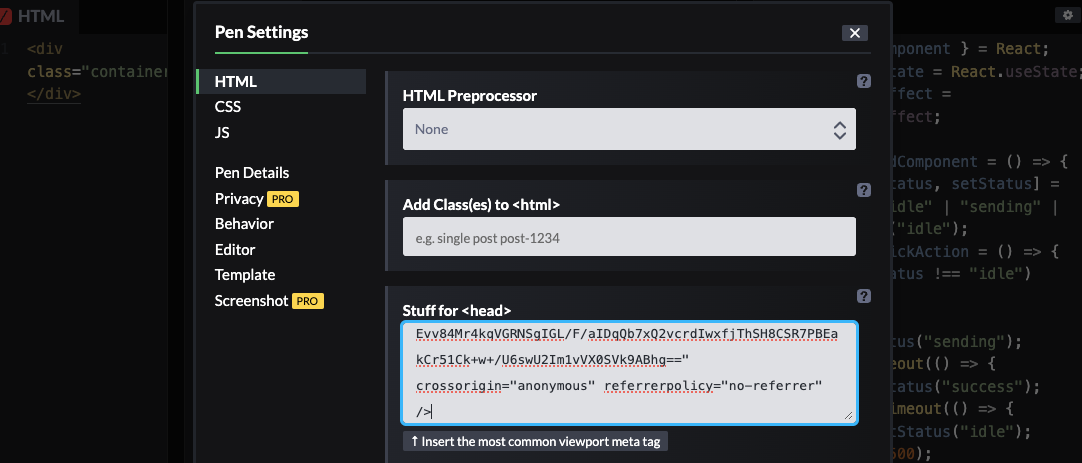Open help for HTML Preprocessor
Screen dimensions: 1082x463
pyautogui.click(x=863, y=81)
